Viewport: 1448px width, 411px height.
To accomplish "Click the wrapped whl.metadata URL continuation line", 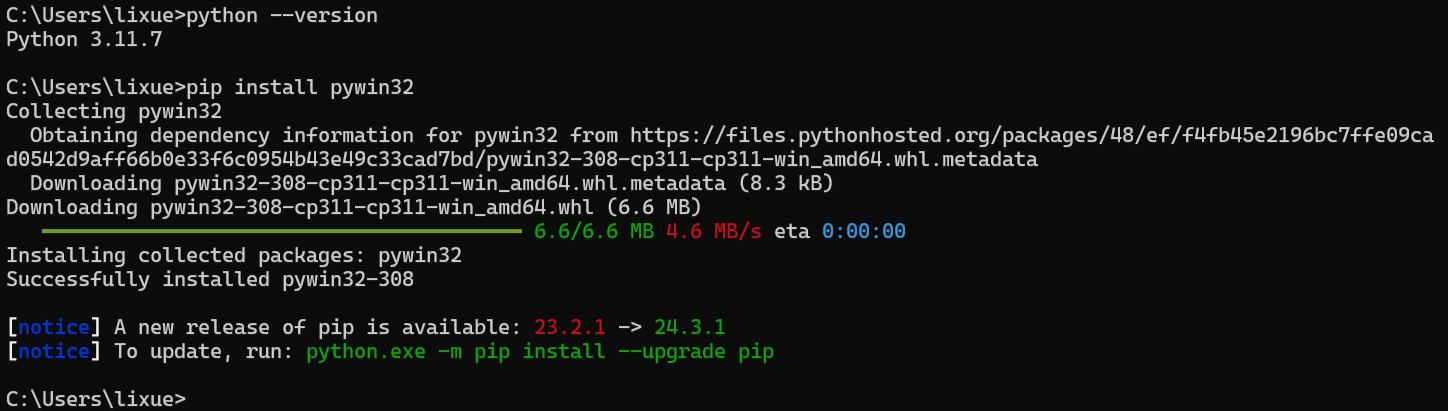I will (x=522, y=160).
